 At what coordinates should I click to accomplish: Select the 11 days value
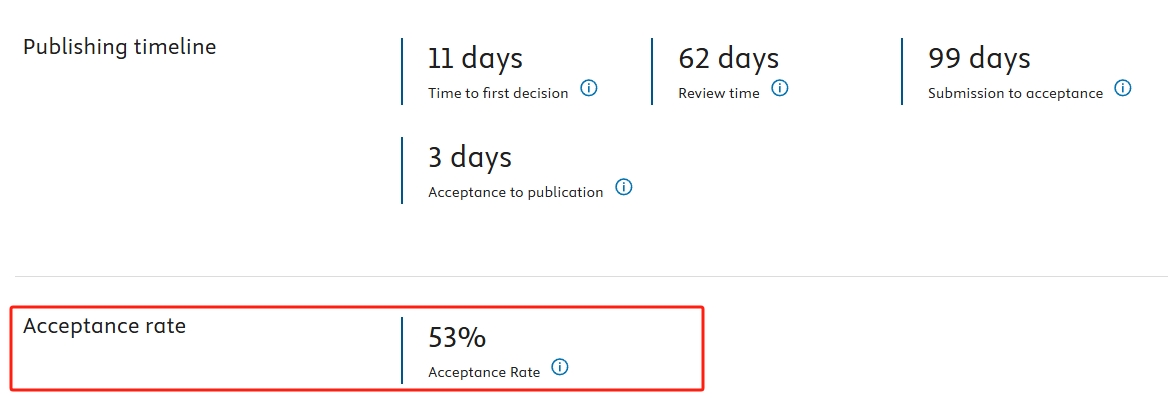click(475, 58)
